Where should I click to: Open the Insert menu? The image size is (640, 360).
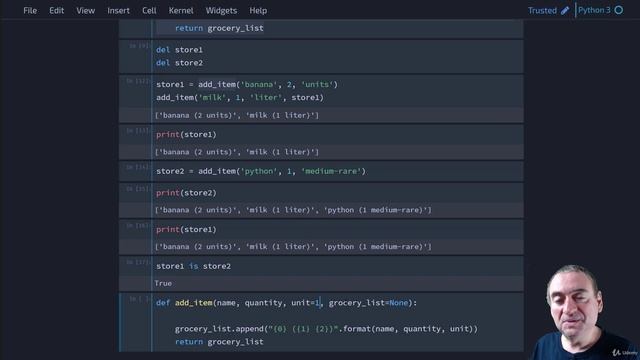point(118,11)
